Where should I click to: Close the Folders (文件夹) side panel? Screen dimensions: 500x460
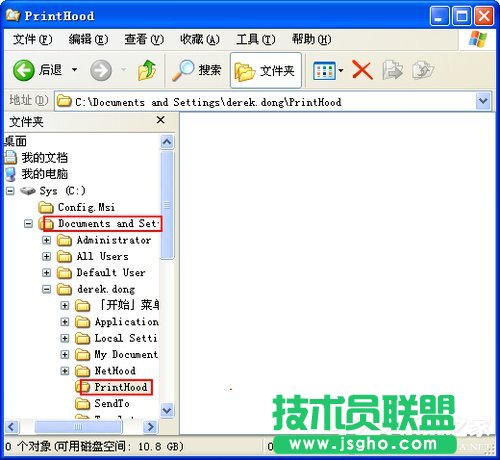point(161,120)
